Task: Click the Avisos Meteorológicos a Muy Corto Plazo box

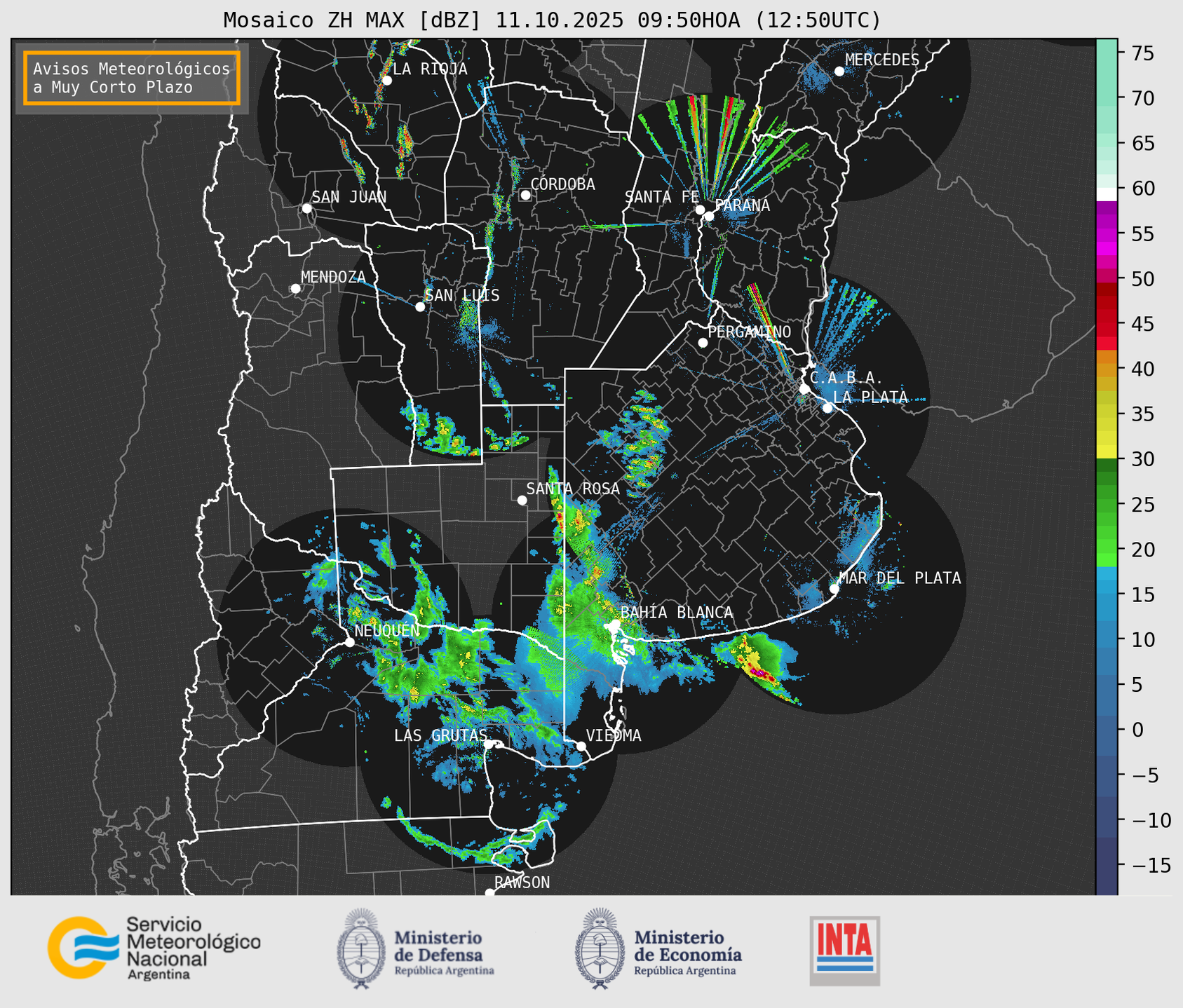Action: (x=132, y=78)
